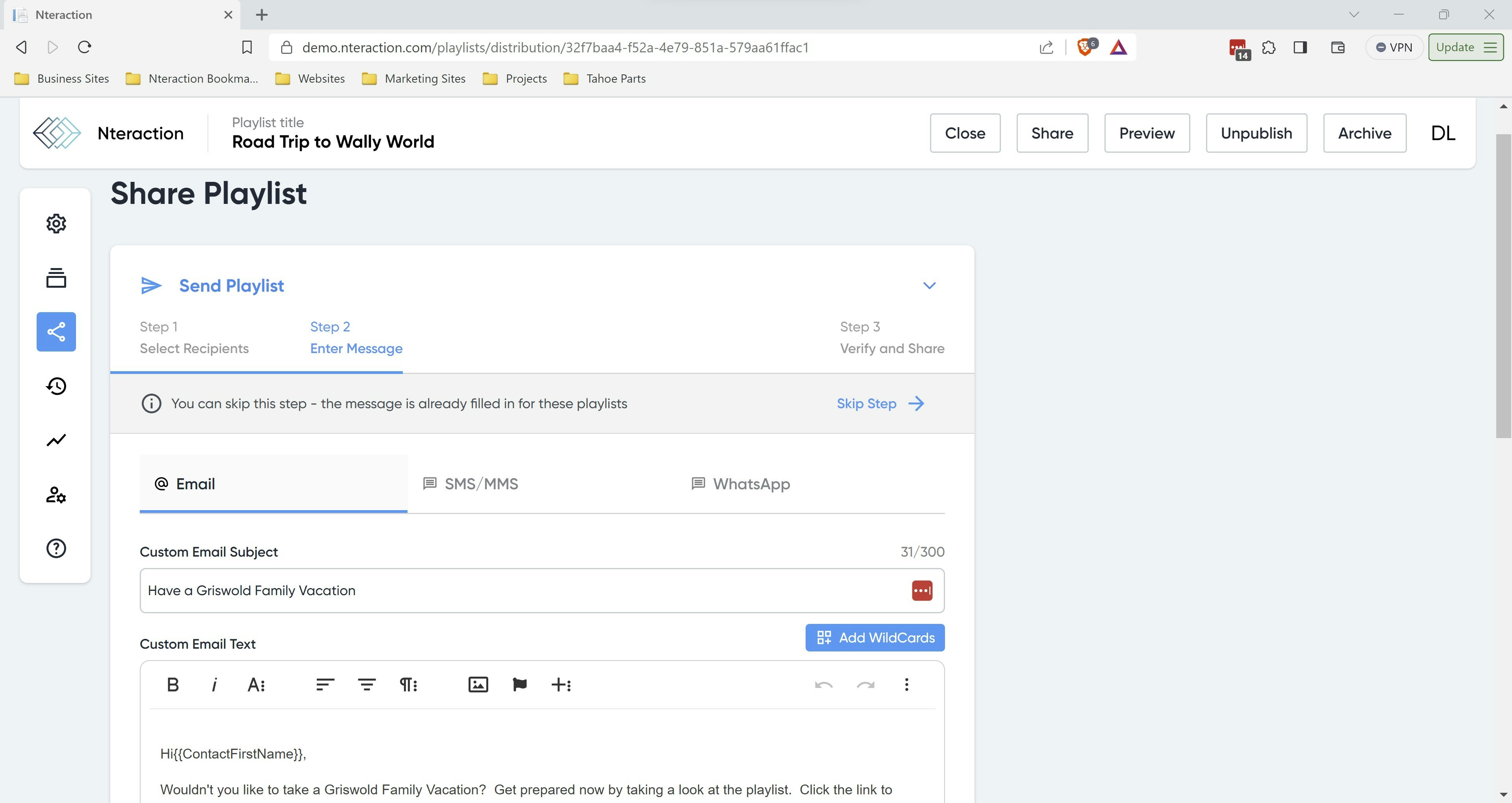The height and width of the screenshot is (803, 1512).
Task: Go to Step 1 Select Recipients
Action: (194, 337)
